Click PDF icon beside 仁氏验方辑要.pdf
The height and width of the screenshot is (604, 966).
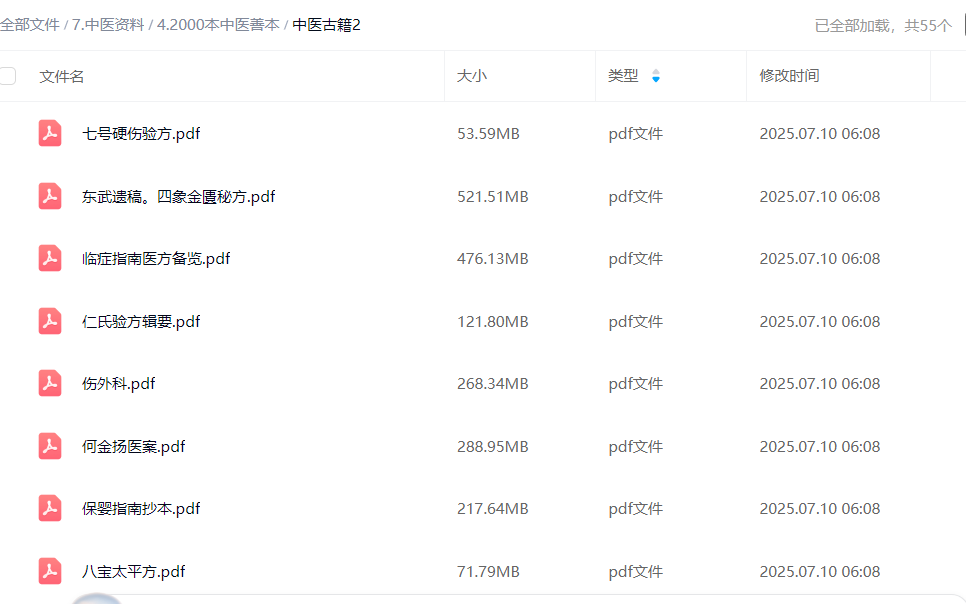(50, 321)
